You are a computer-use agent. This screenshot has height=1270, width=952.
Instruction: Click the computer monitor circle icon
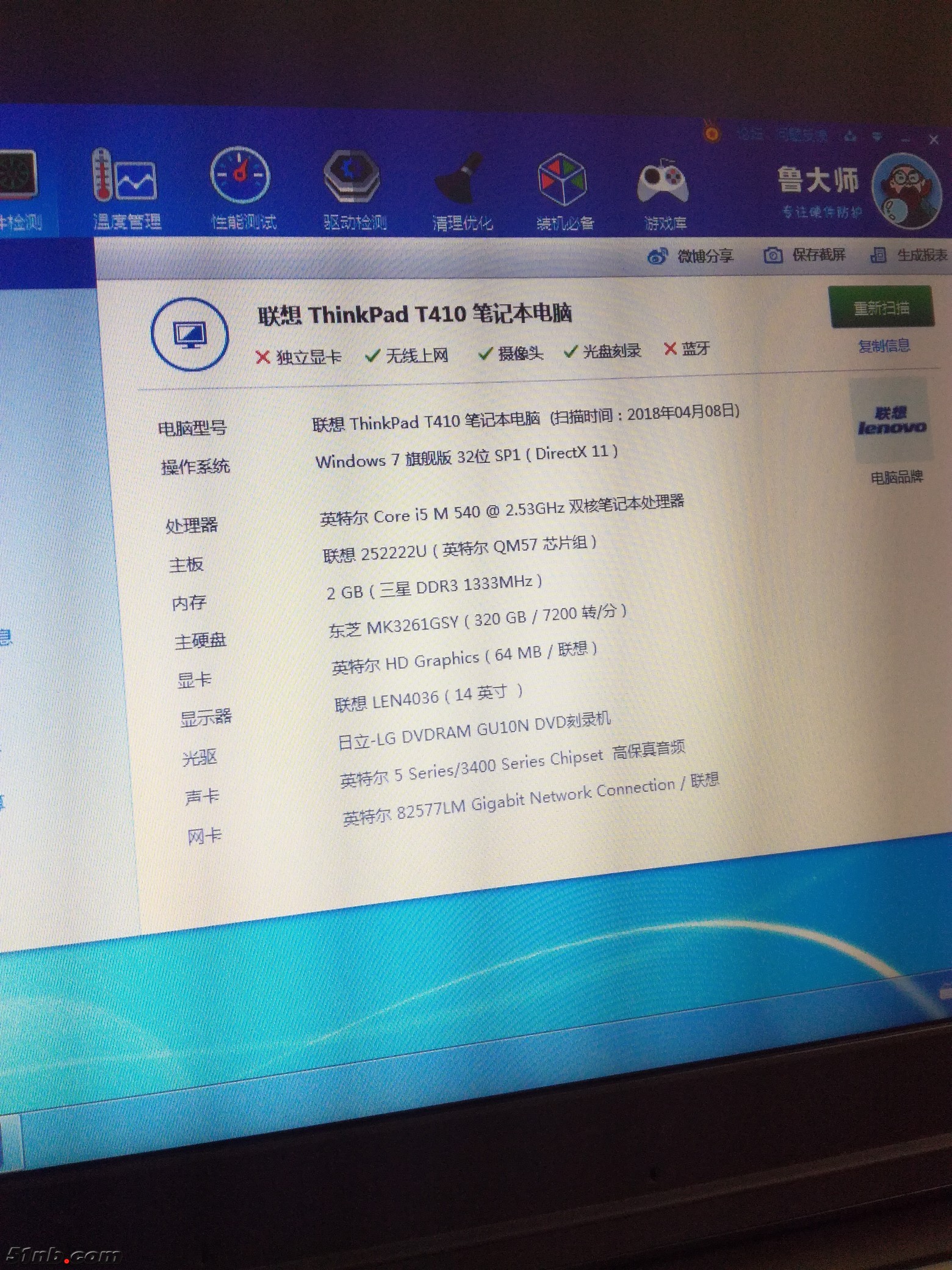tap(190, 335)
